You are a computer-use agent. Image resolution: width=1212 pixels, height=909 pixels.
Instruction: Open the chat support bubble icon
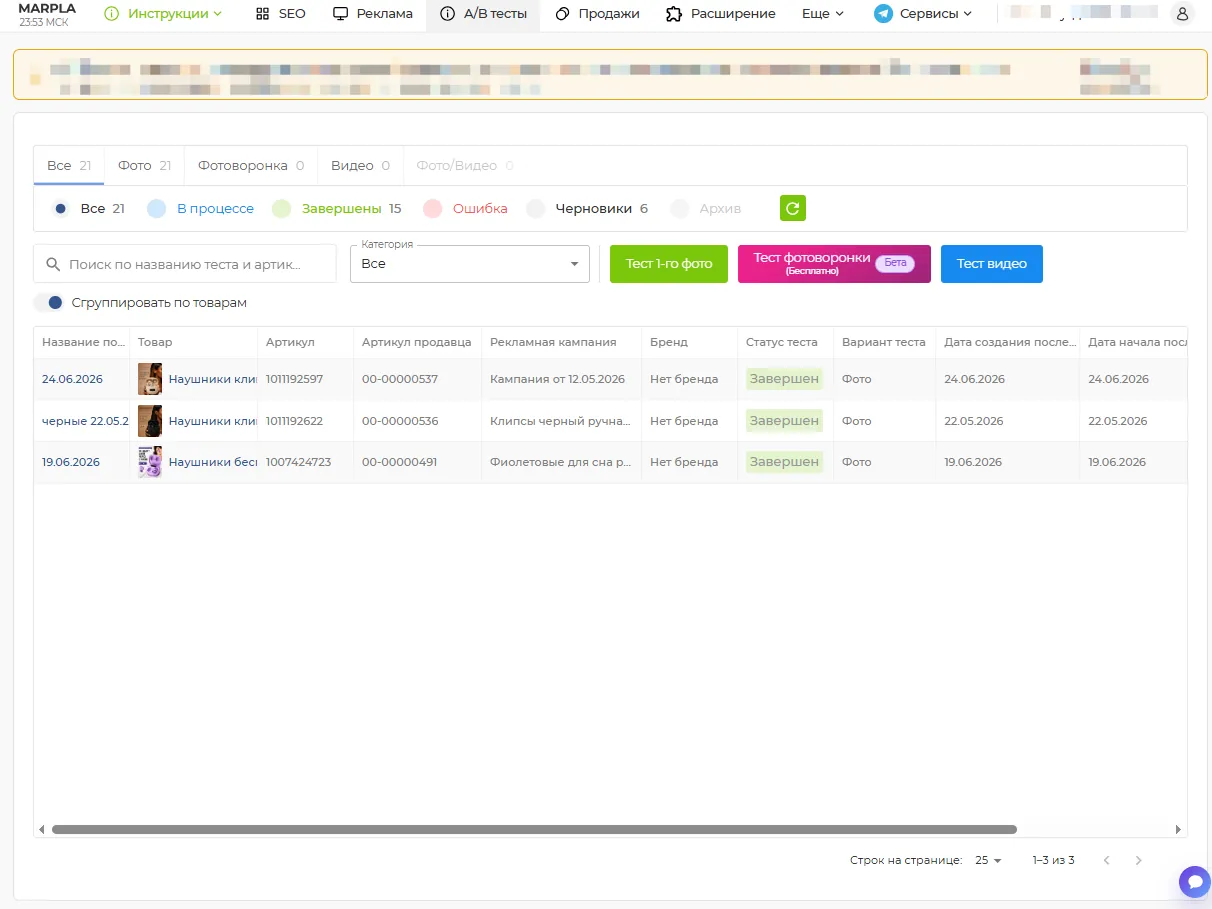pos(1194,882)
